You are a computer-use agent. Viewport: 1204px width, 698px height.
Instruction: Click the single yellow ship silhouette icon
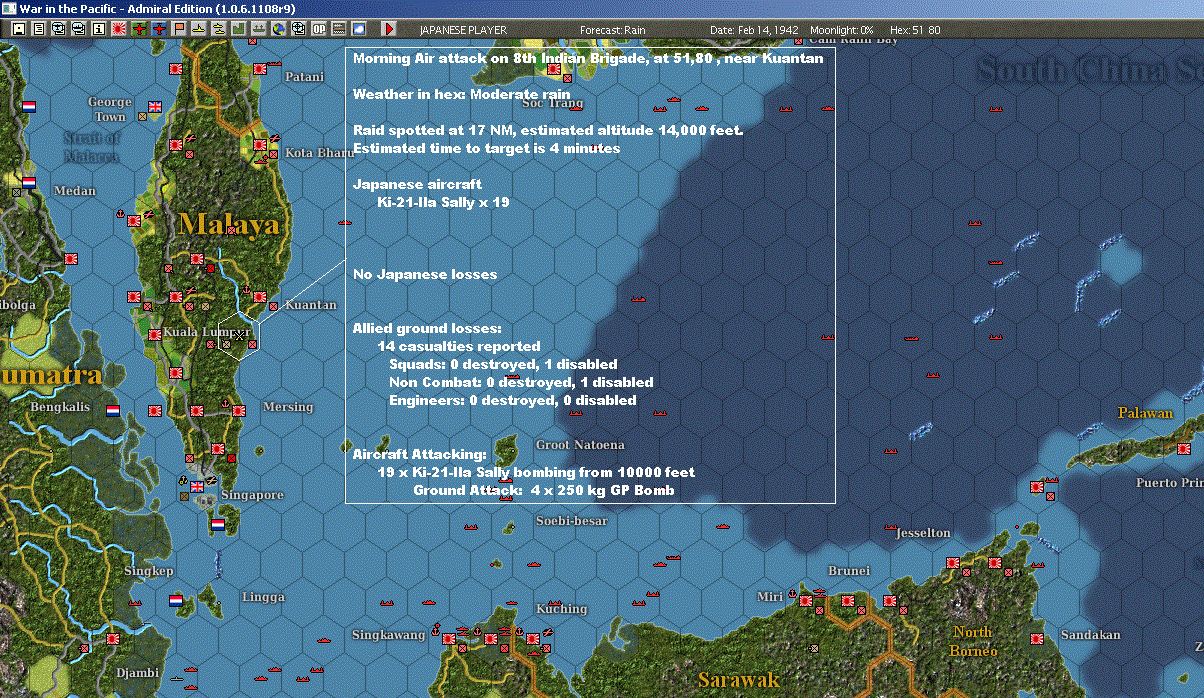[x=198, y=29]
